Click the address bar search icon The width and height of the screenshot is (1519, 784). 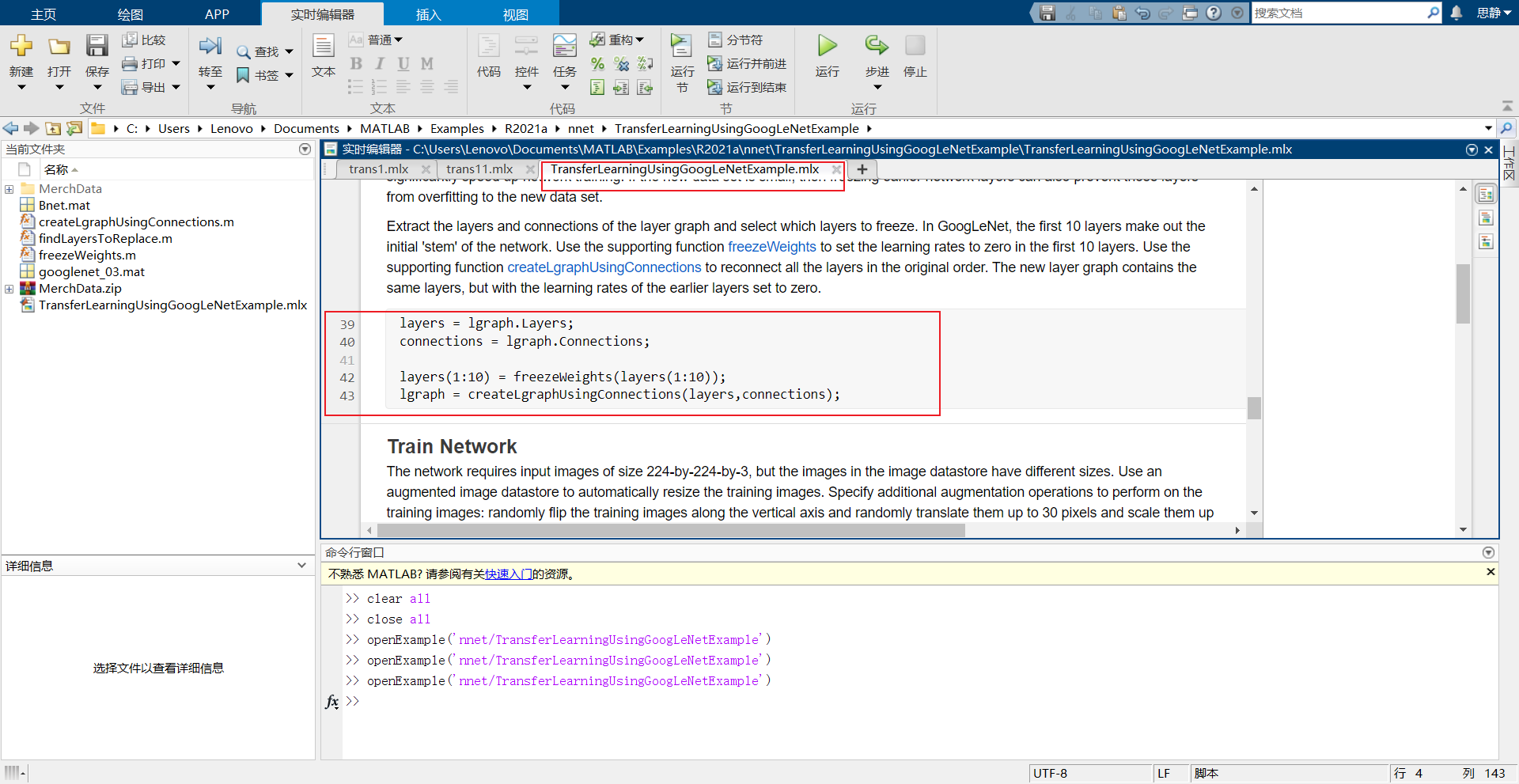click(1506, 128)
